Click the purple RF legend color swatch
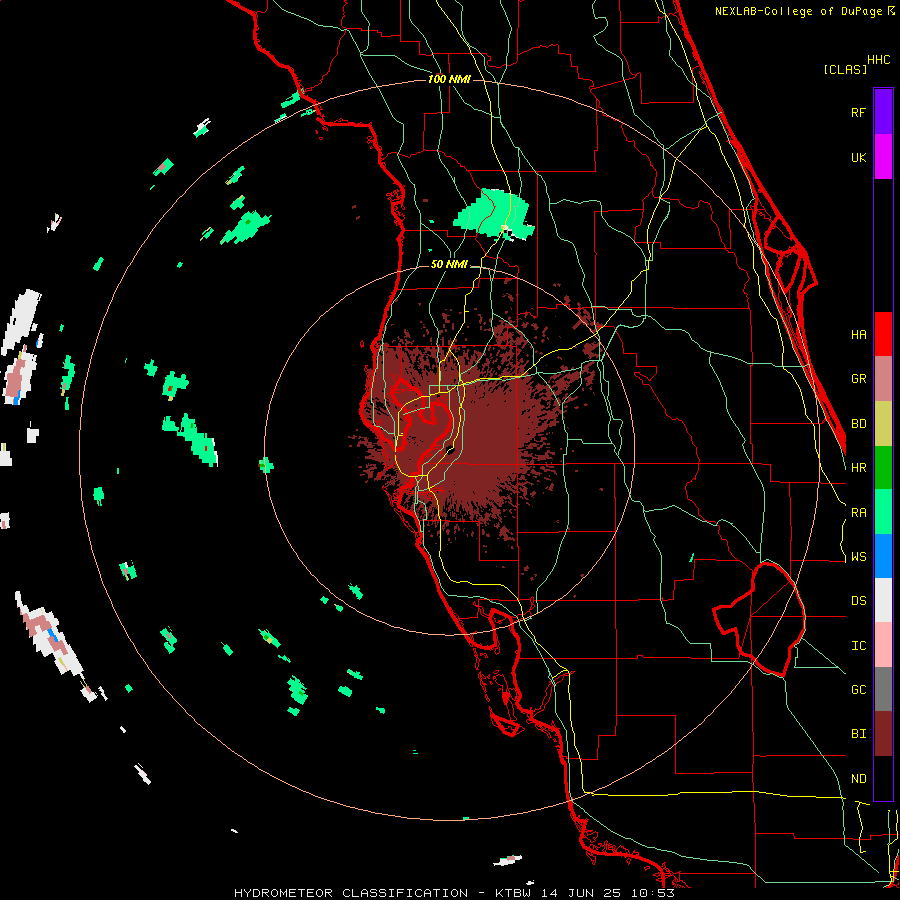 [883, 112]
